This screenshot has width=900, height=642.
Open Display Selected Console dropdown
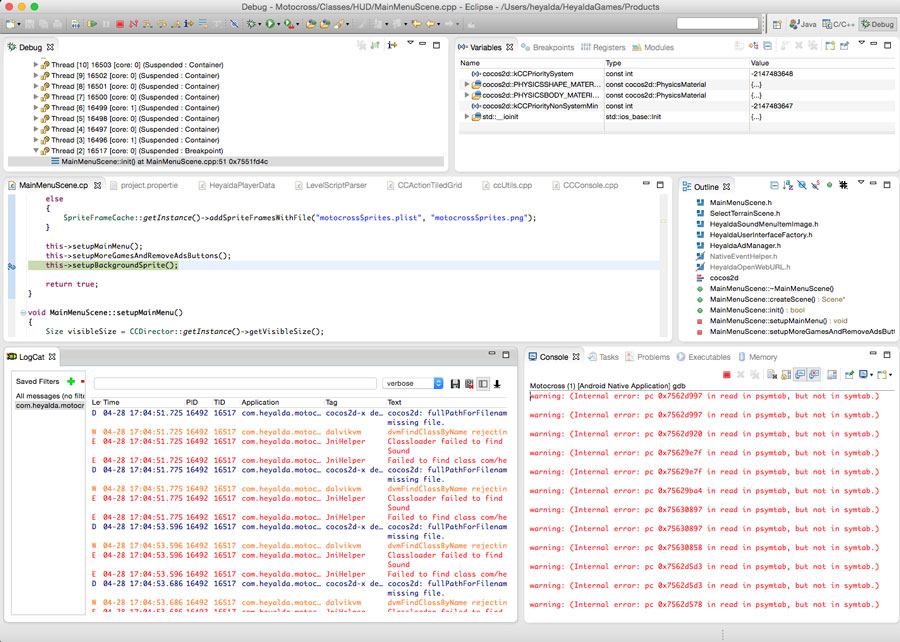click(x=872, y=375)
